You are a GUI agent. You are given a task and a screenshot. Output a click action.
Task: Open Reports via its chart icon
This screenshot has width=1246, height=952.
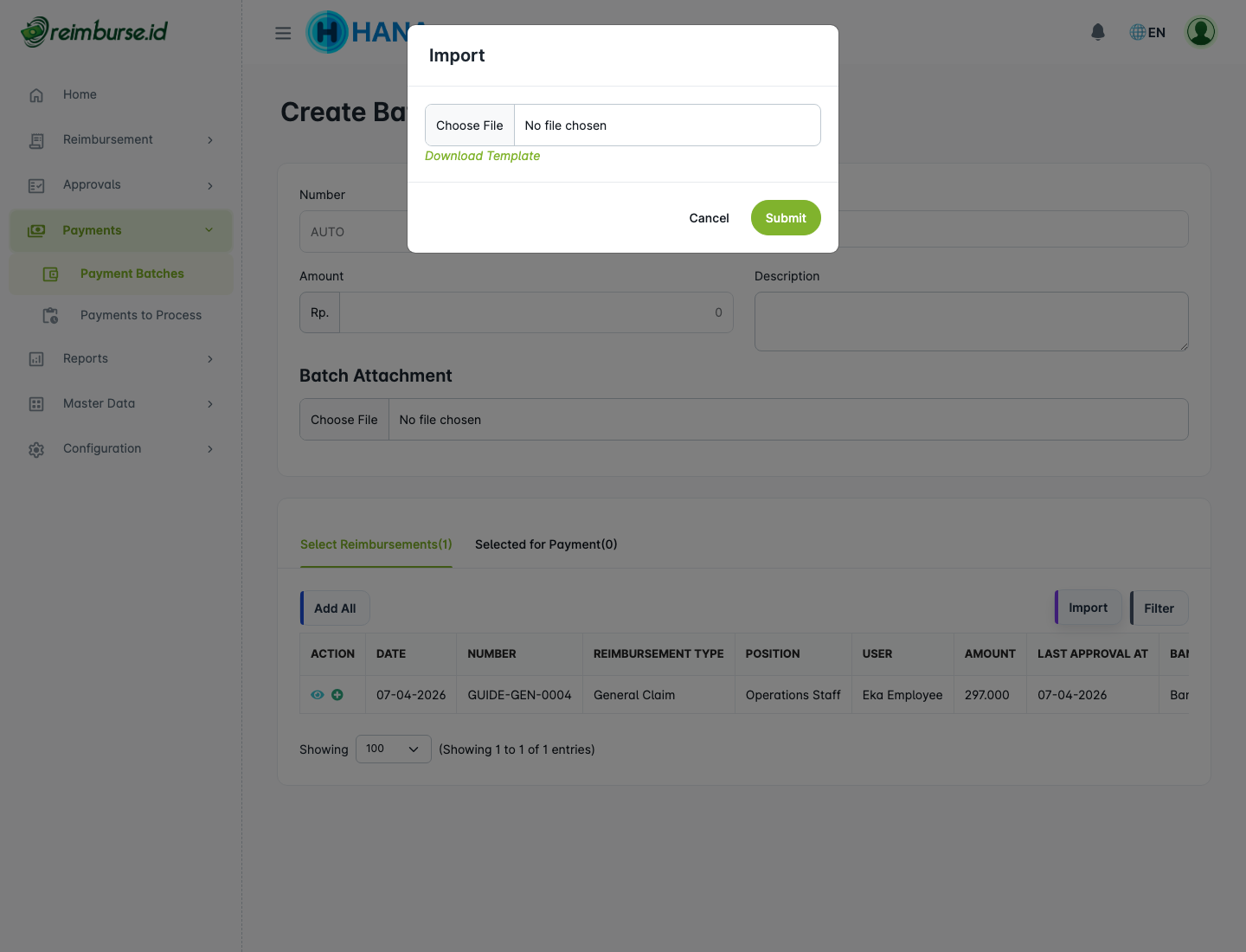(35, 358)
